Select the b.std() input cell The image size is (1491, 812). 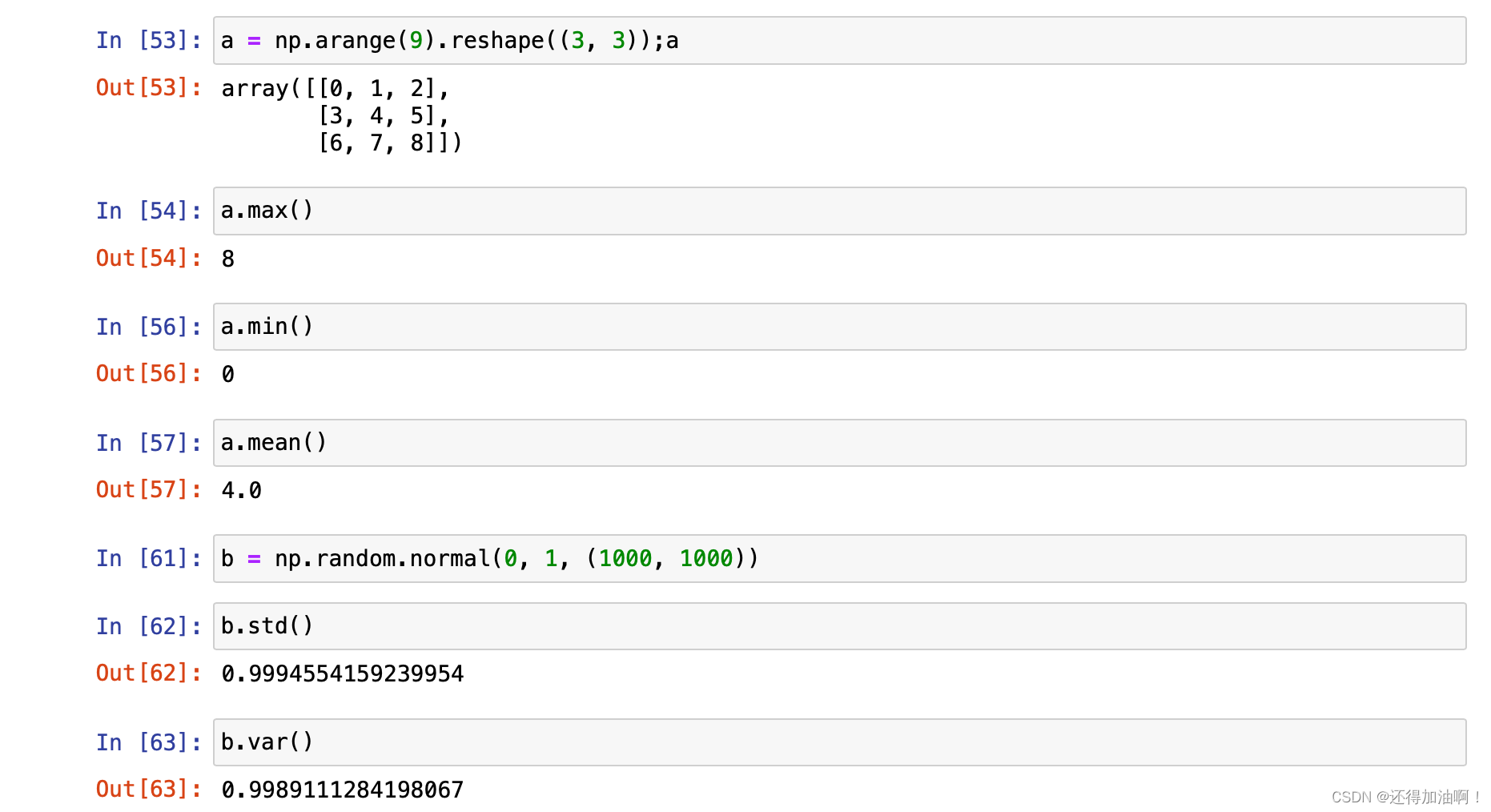click(838, 626)
